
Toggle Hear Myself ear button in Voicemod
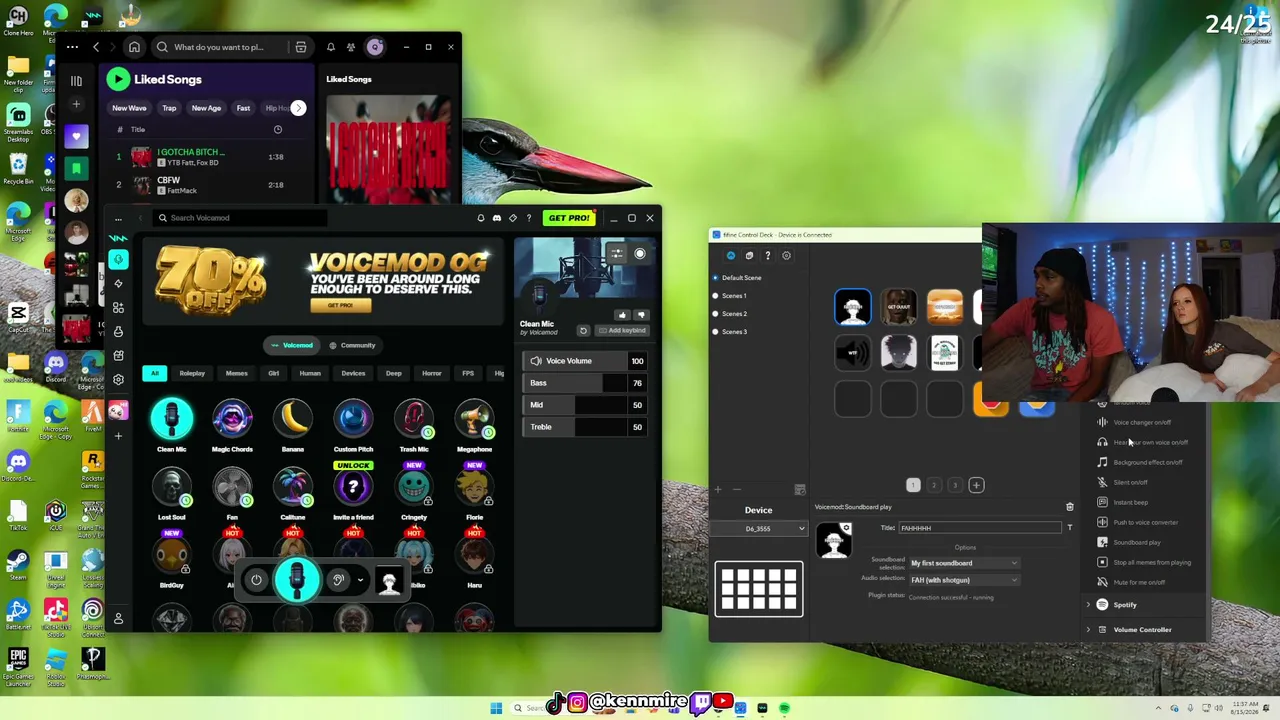click(338, 580)
